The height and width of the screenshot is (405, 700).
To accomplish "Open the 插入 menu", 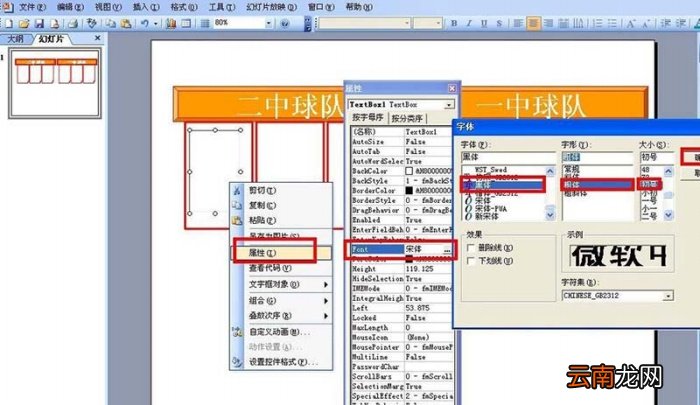I will 146,7.
